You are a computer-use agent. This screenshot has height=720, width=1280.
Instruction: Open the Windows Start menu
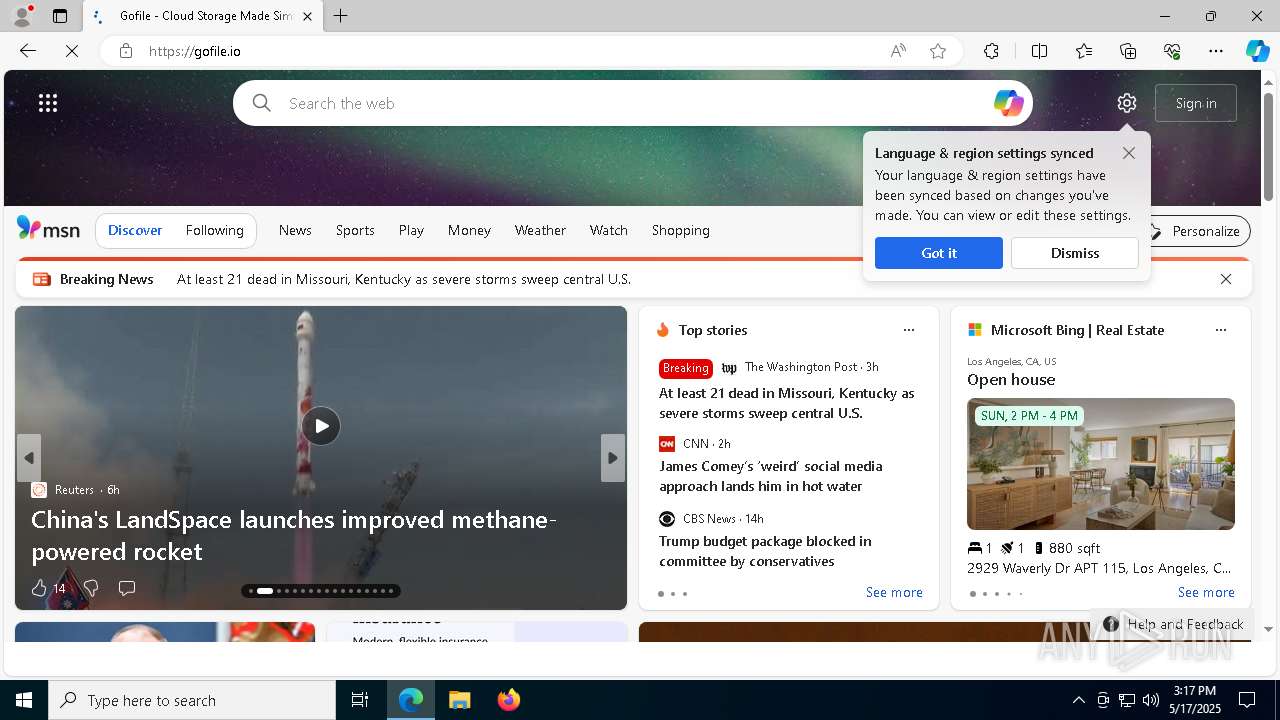tap(24, 700)
